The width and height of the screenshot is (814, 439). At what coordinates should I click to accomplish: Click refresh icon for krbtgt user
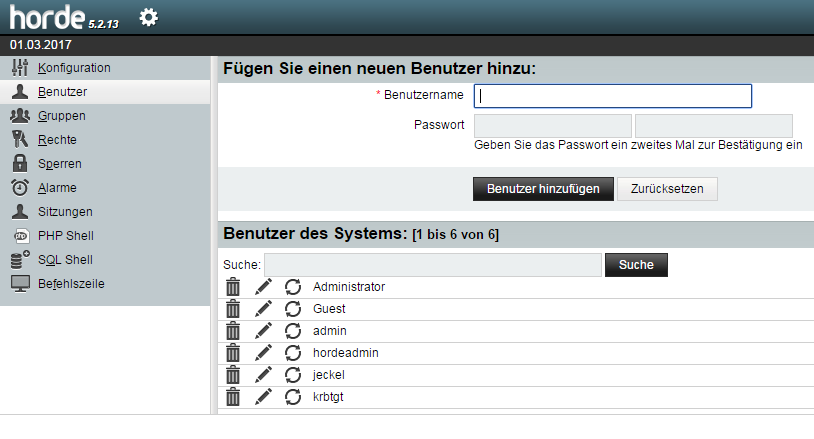(293, 397)
